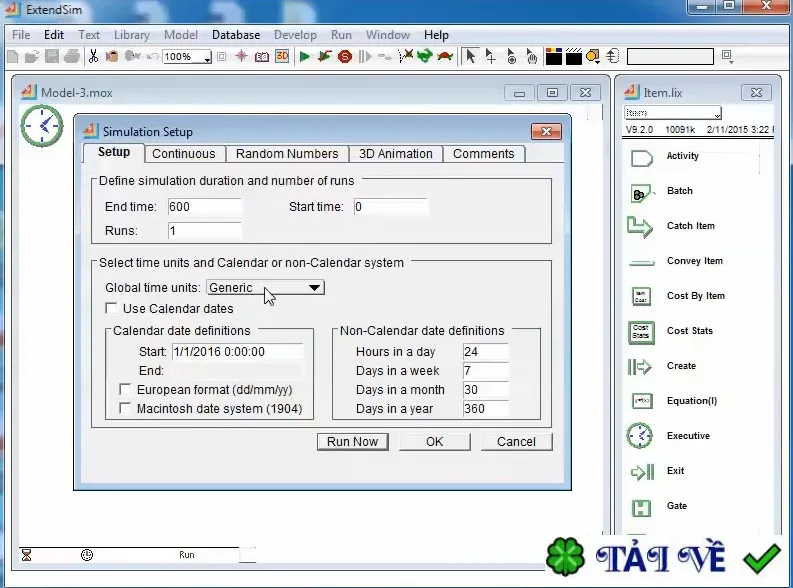Click the Pause simulation toolbar icon
Image resolution: width=793 pixels, height=588 pixels.
coord(365,57)
